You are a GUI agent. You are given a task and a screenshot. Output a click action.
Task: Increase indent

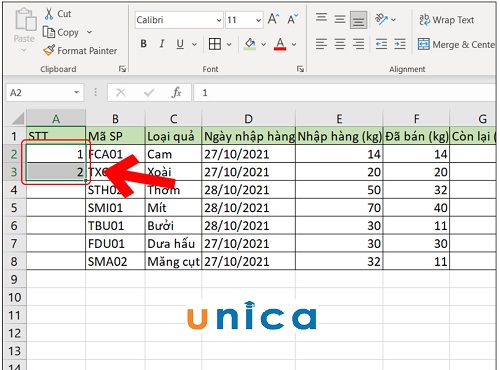point(400,44)
